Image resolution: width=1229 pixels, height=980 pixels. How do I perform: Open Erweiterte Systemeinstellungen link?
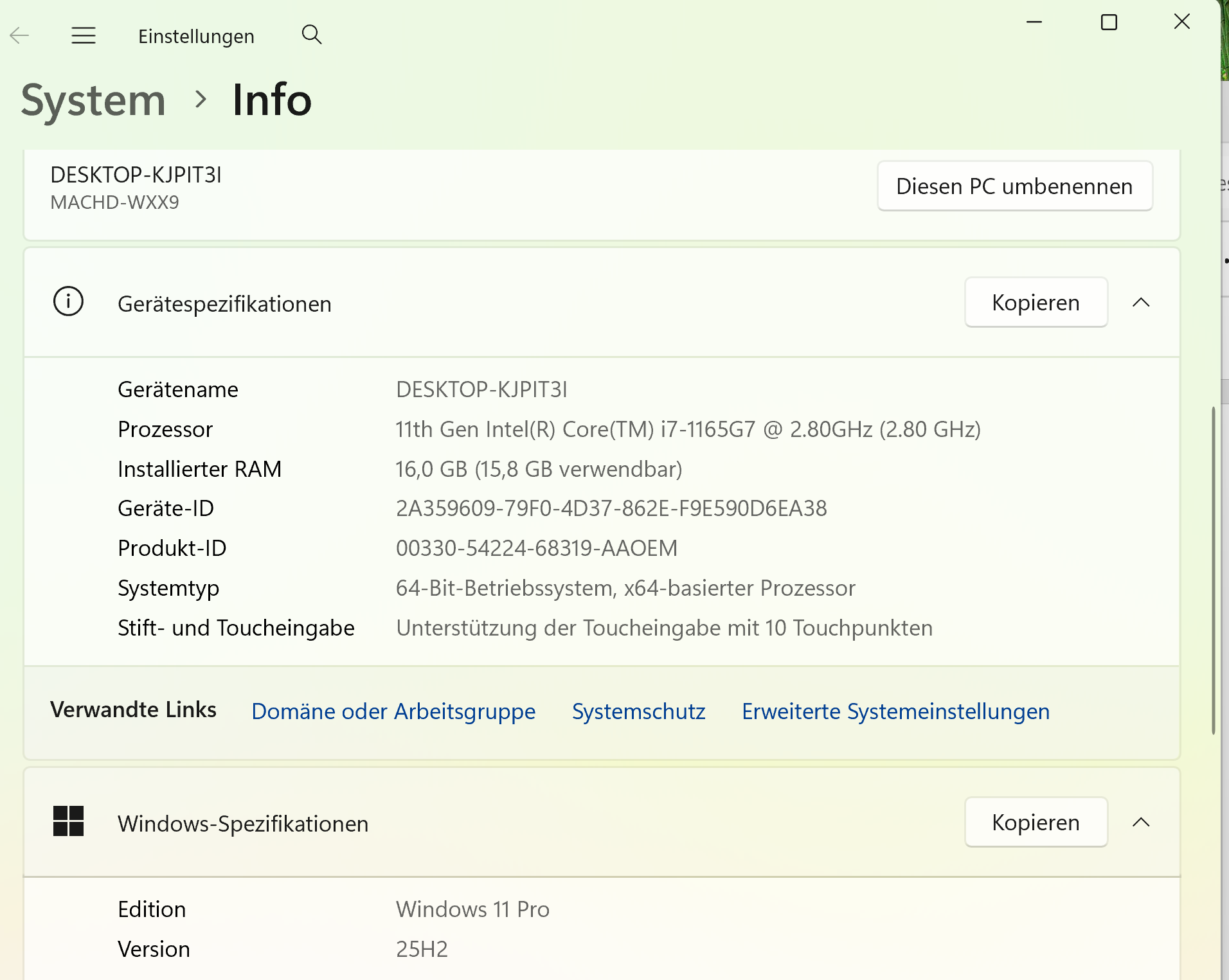pyautogui.click(x=896, y=711)
